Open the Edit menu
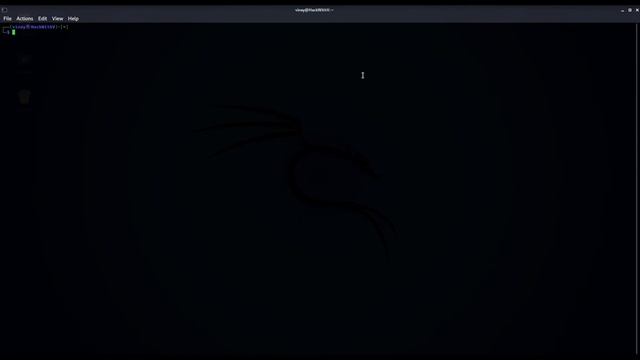Image resolution: width=640 pixels, height=360 pixels. 42,19
